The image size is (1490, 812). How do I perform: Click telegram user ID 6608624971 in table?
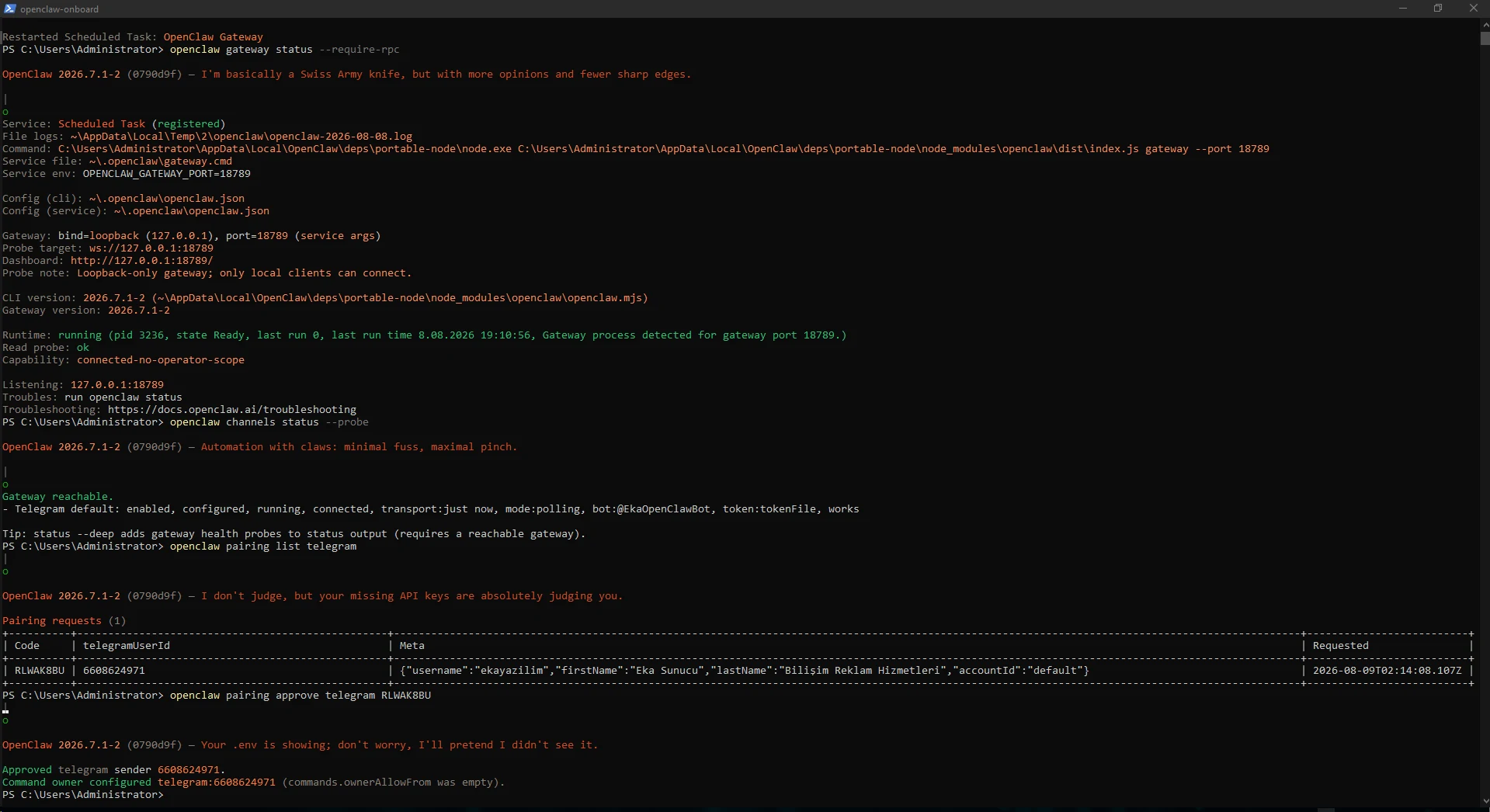coord(114,671)
